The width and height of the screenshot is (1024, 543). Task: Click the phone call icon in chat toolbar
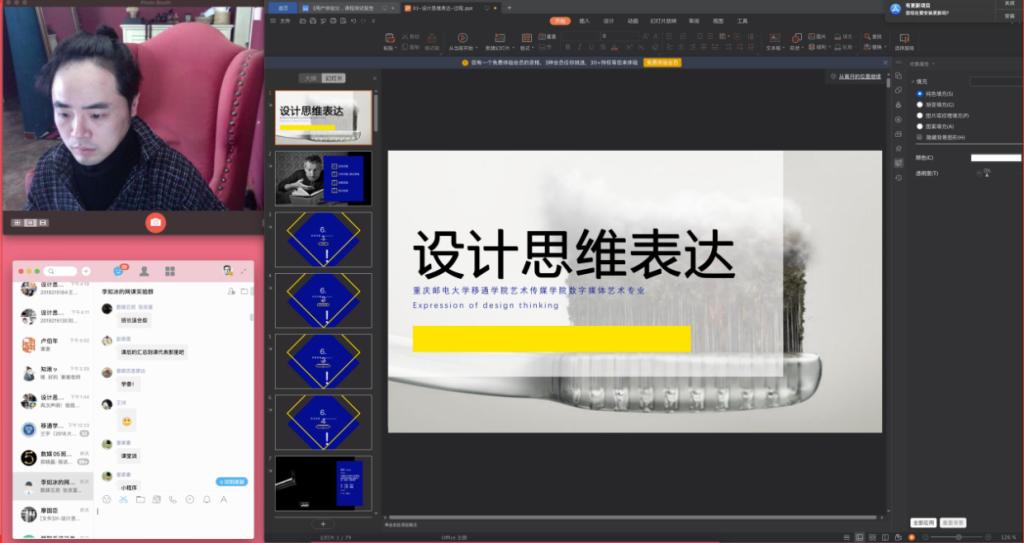(x=173, y=499)
